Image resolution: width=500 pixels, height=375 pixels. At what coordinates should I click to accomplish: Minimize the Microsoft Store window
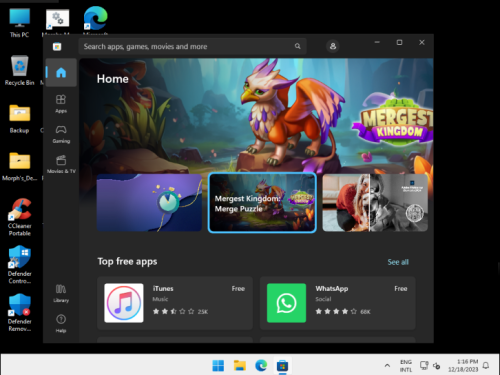coord(377,42)
